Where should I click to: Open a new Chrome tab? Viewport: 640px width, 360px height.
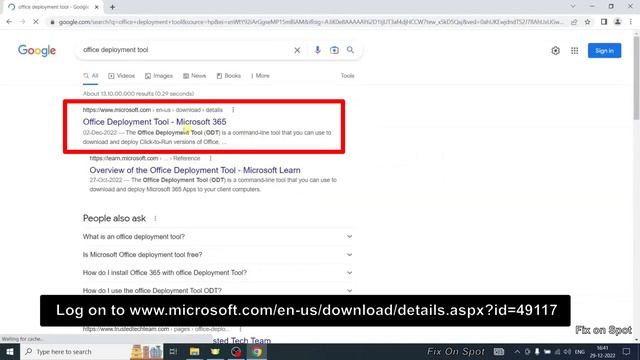point(112,7)
